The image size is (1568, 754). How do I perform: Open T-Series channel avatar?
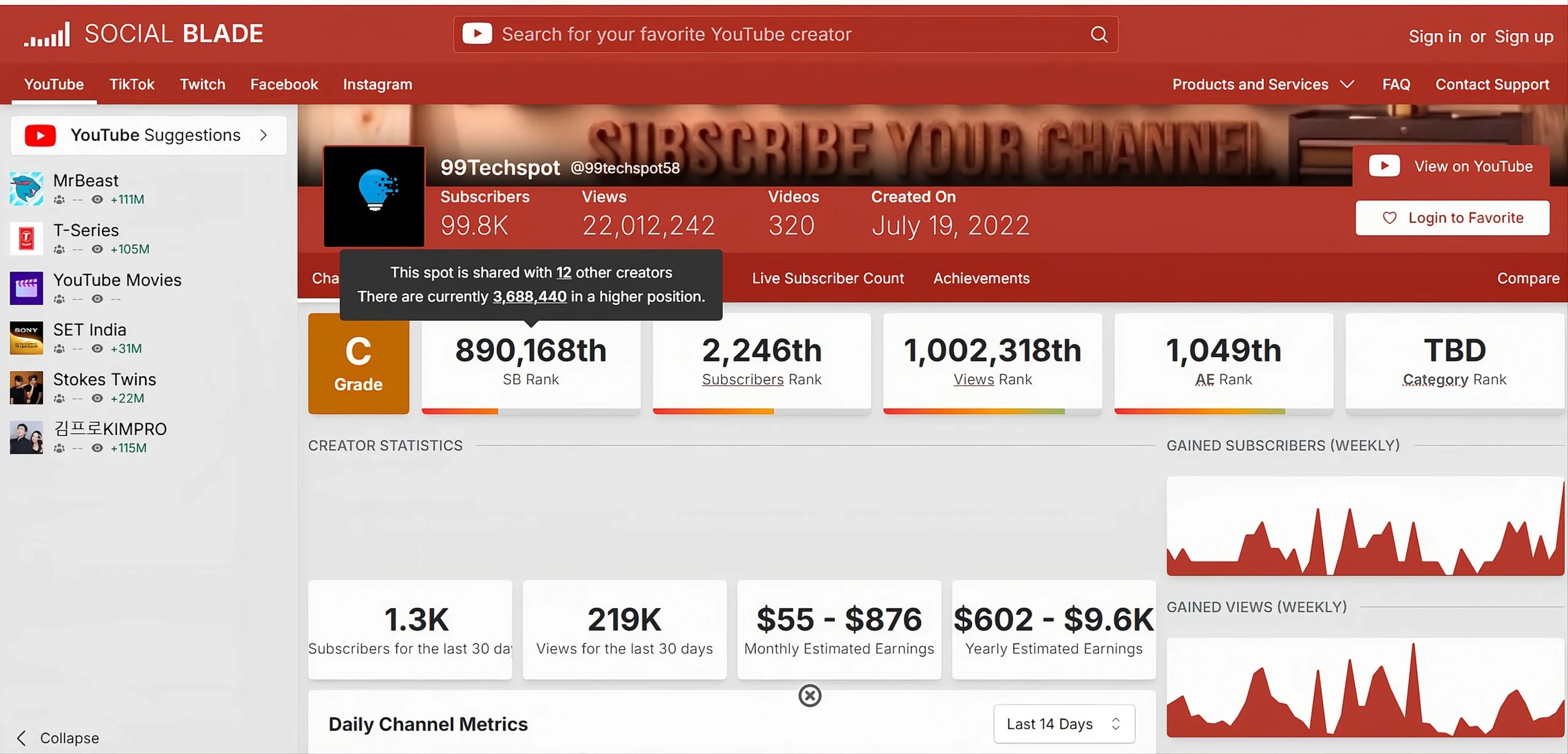26,238
